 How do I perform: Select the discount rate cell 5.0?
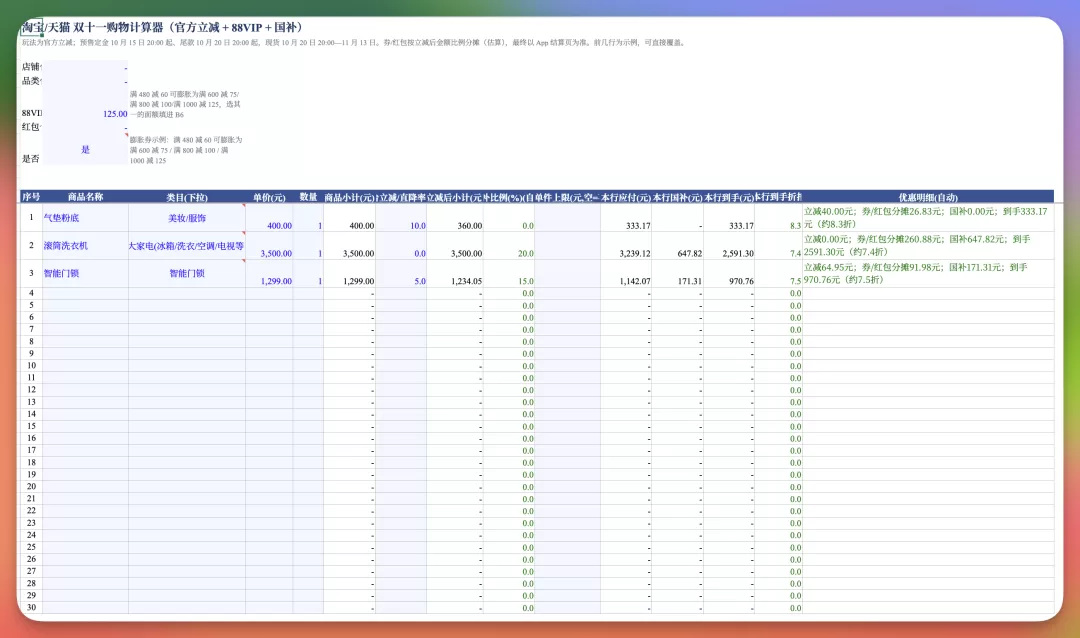[x=401, y=274]
